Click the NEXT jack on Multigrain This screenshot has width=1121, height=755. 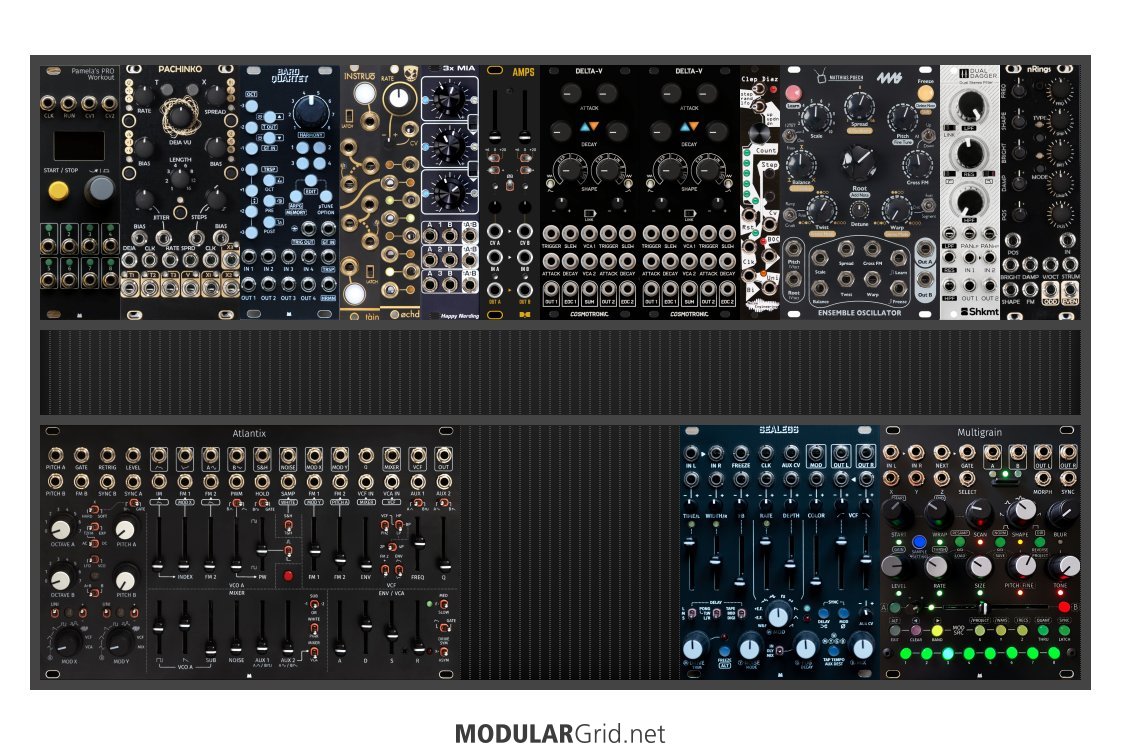(942, 453)
